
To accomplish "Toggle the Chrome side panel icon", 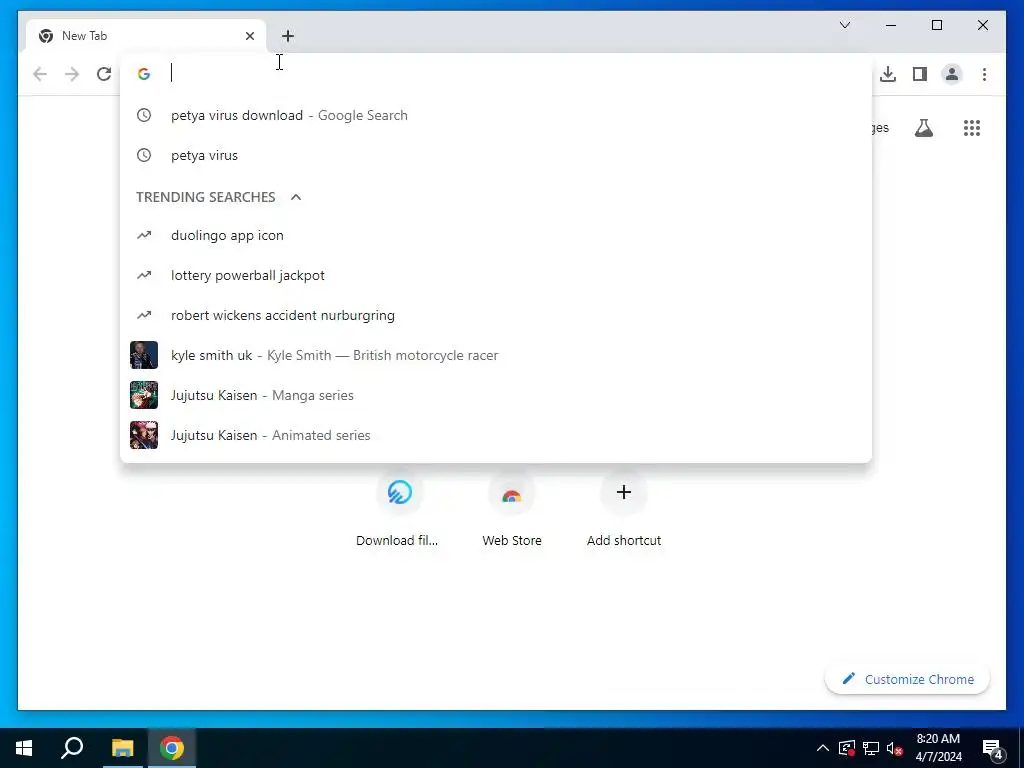I will pos(920,74).
